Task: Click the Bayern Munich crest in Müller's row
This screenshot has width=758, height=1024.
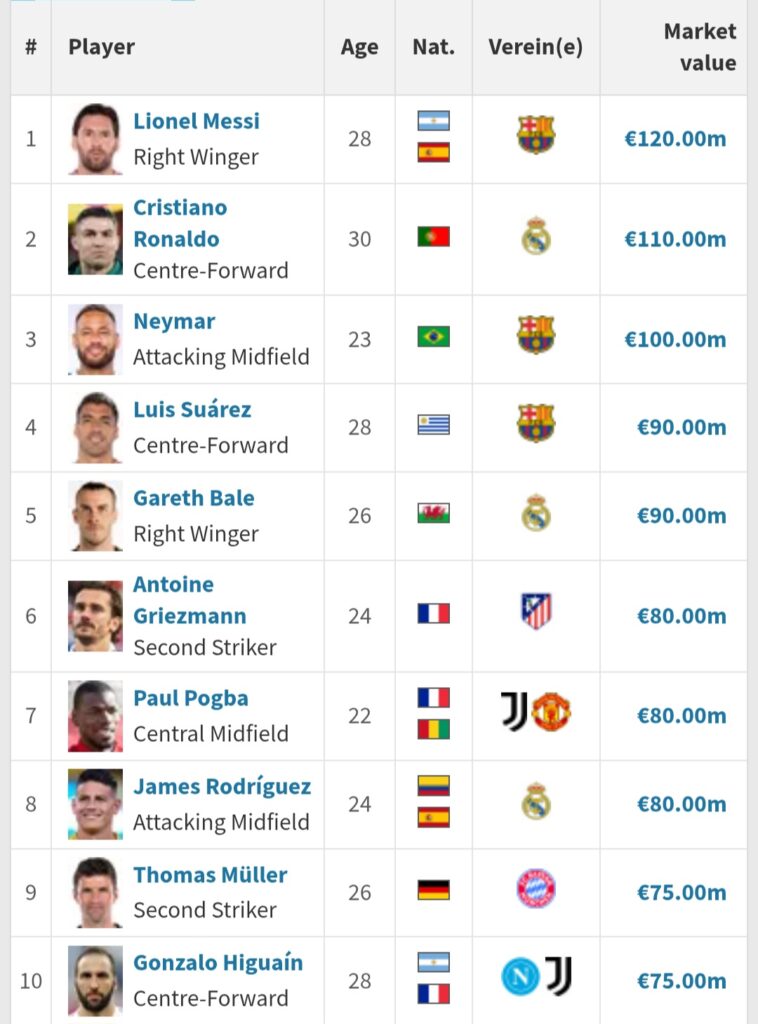Action: [536, 888]
